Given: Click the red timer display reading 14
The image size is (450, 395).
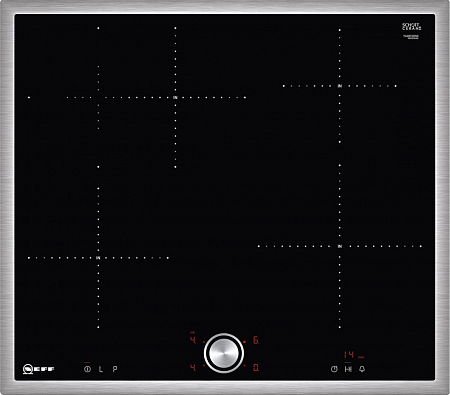Looking at the screenshot, I should click(349, 354).
